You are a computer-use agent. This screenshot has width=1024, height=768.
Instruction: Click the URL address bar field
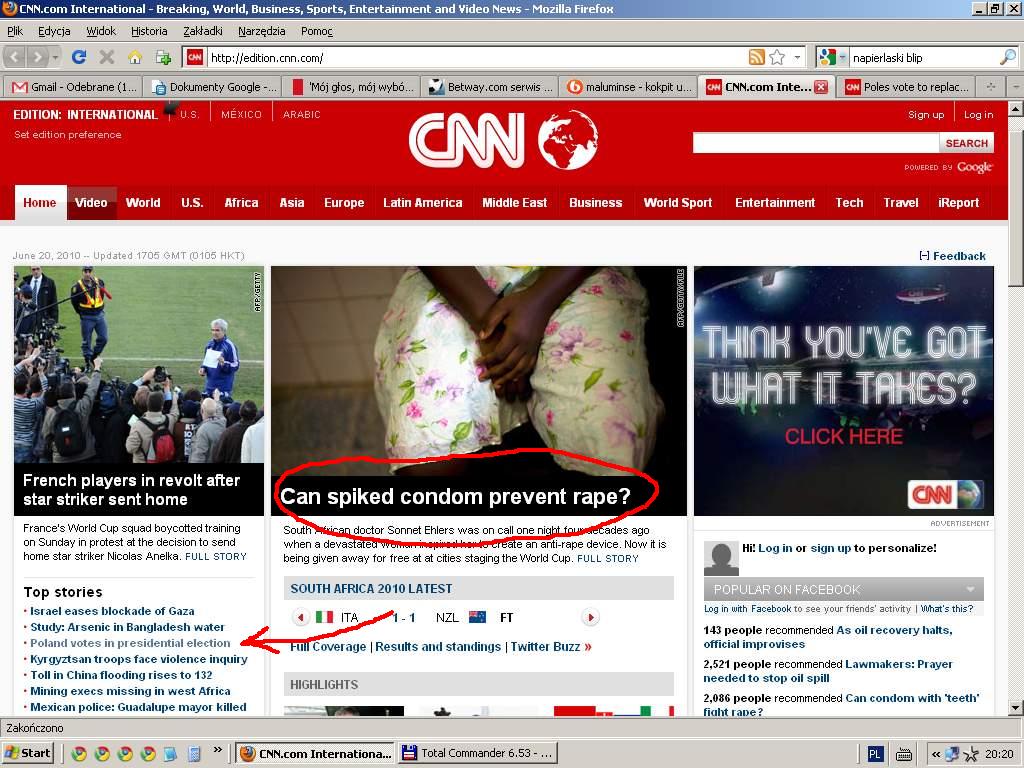coord(477,57)
